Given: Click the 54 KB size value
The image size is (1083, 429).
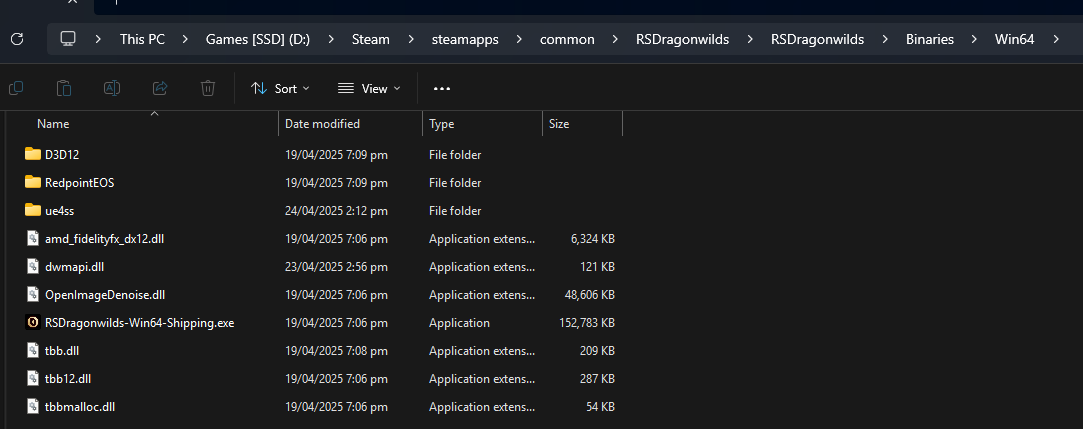Looking at the screenshot, I should (x=600, y=407).
